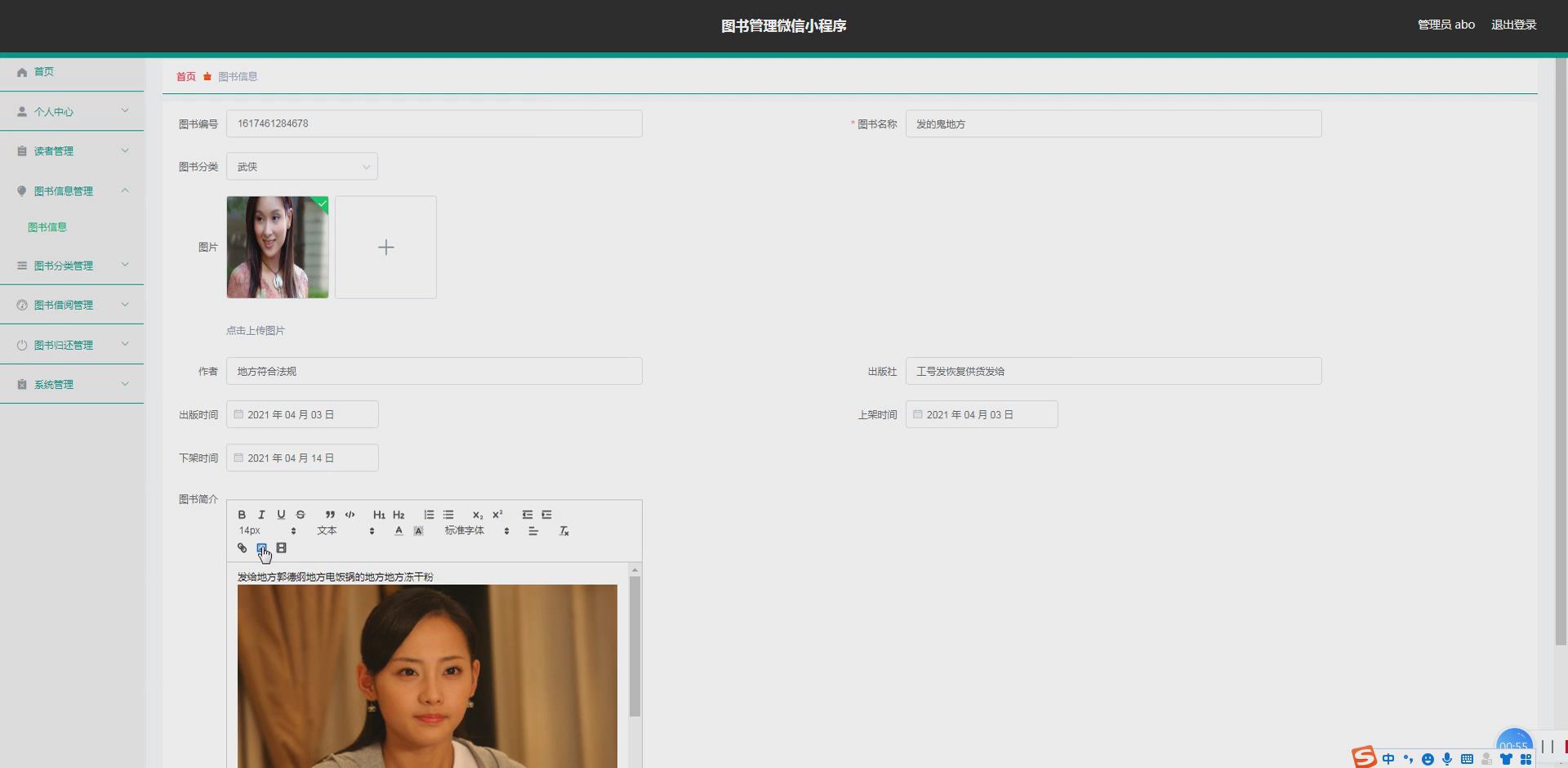The image size is (1568, 768).
Task: Open Sogou soft keyboard
Action: point(1467,759)
